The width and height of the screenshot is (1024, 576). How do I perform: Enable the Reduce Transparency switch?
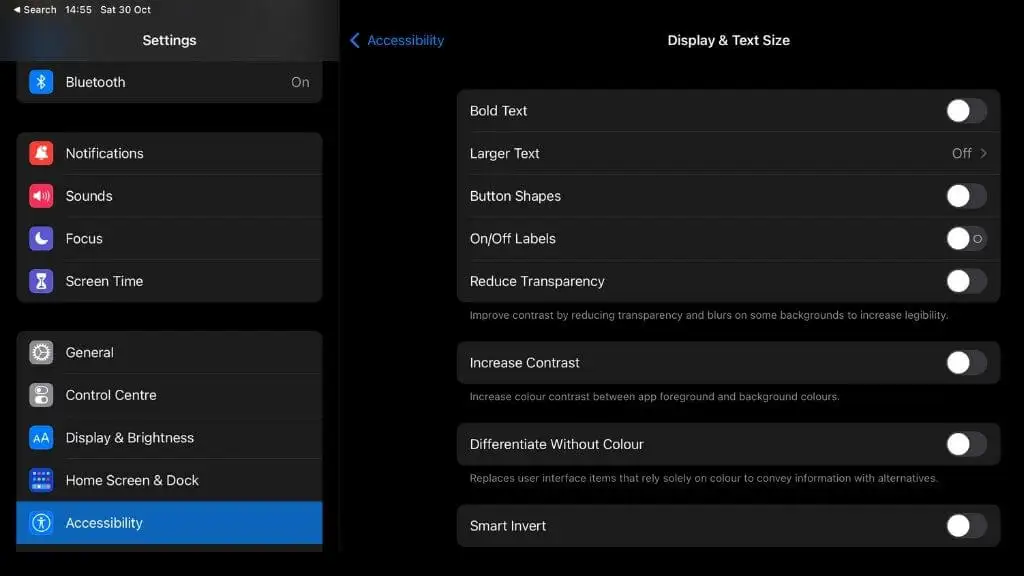[967, 281]
